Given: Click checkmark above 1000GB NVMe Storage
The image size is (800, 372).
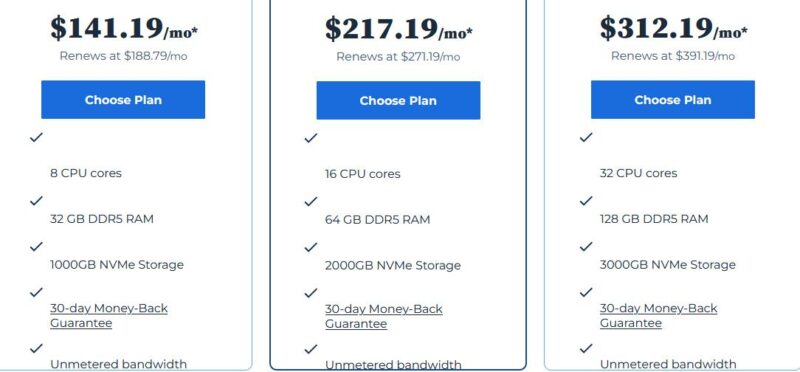Looking at the screenshot, I should pos(36,246).
